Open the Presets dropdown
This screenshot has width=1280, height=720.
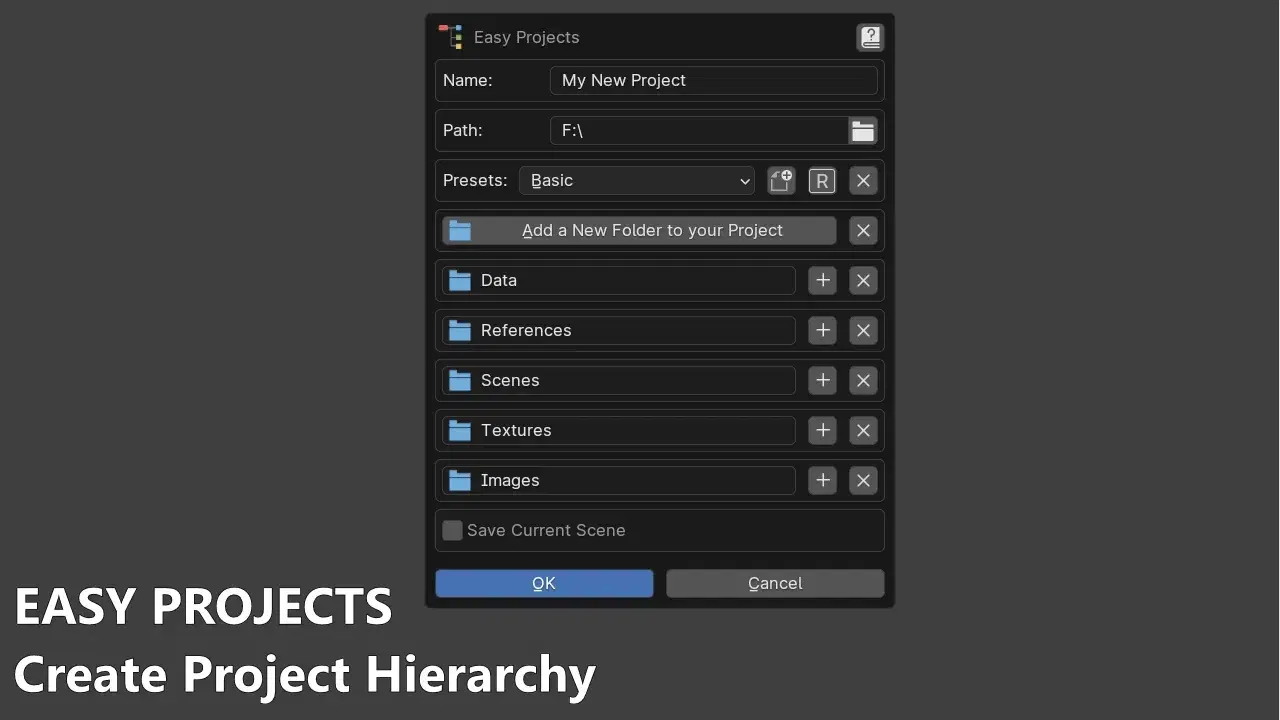637,180
